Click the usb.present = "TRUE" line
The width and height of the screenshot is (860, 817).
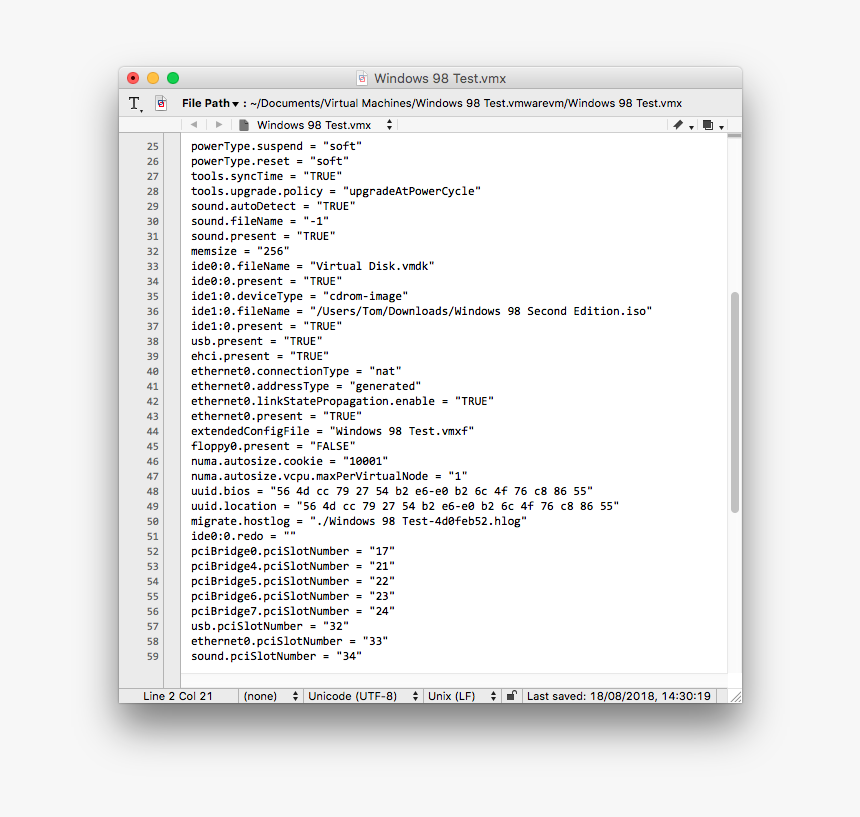257,341
